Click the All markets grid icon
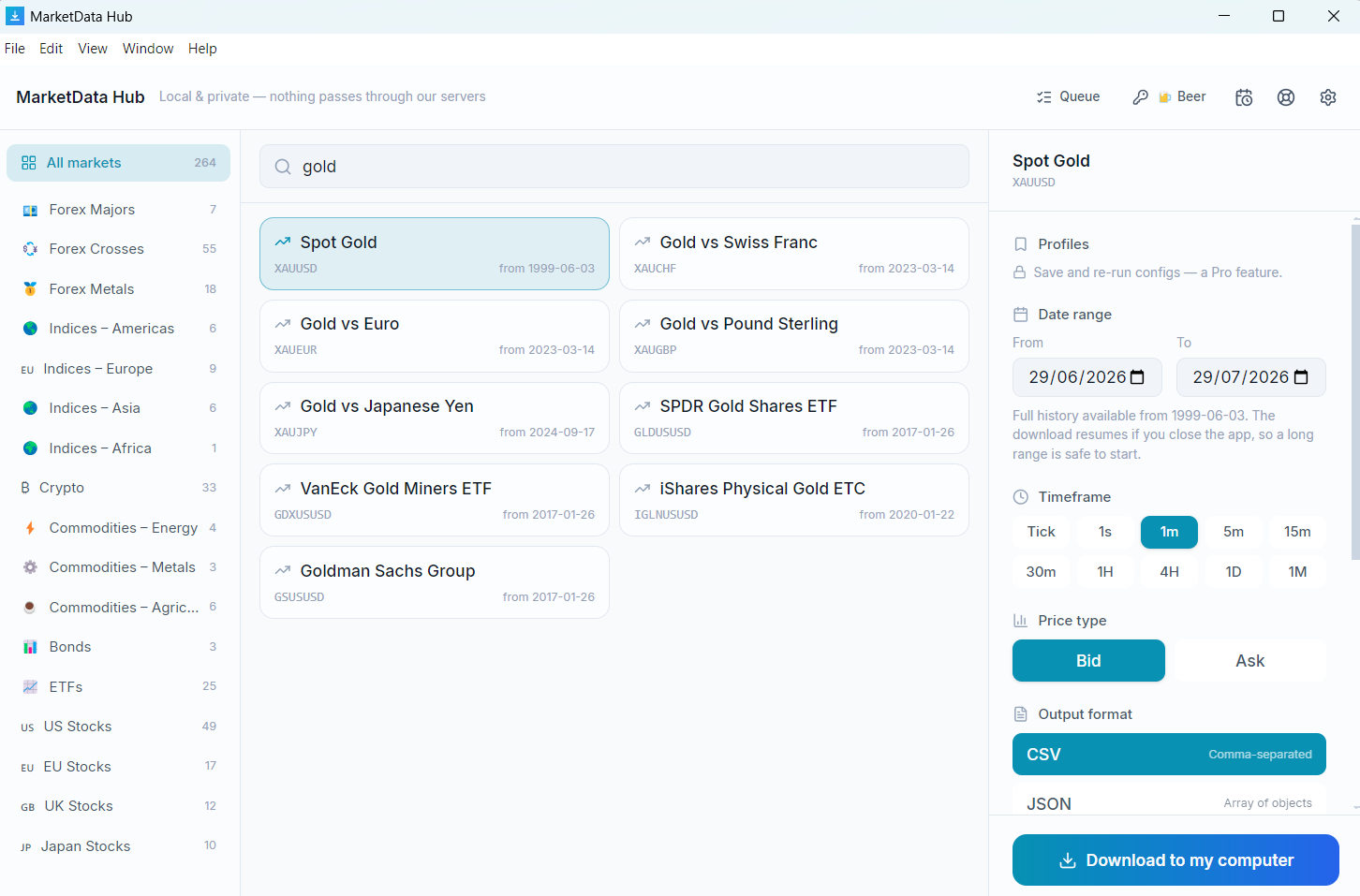 29,163
